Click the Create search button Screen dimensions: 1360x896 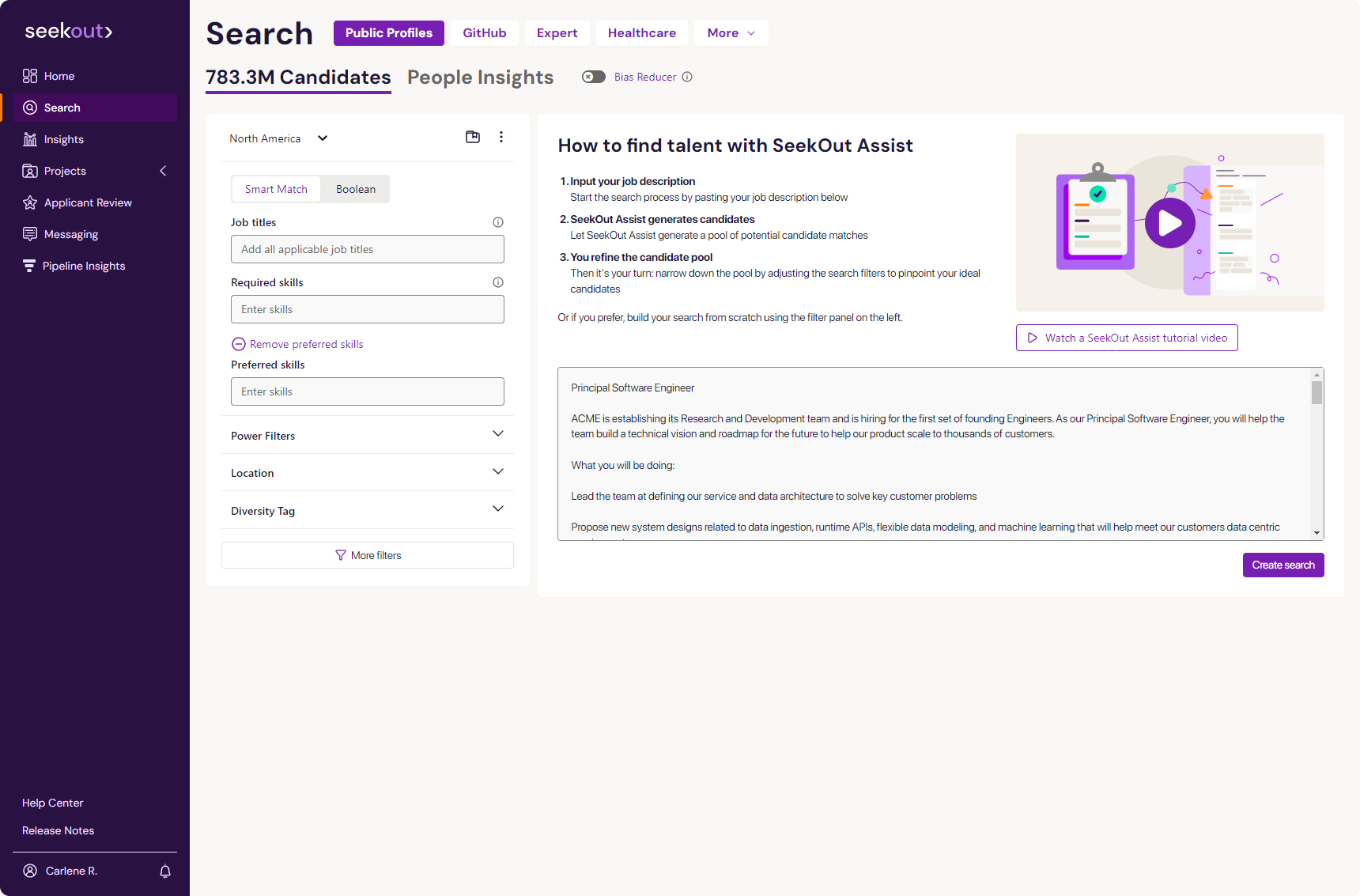pos(1283,565)
